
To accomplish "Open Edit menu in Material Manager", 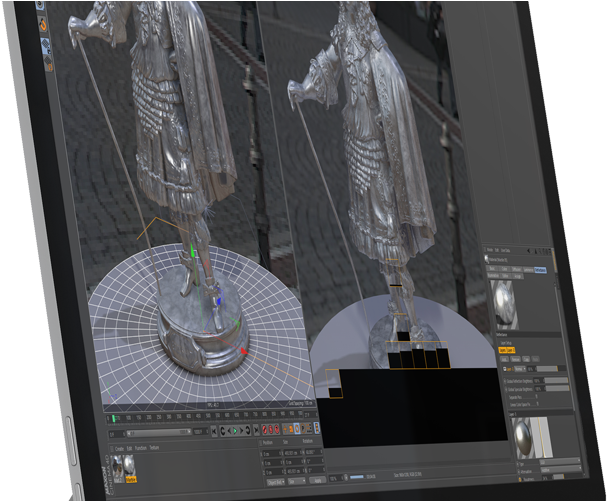I will 129,448.
